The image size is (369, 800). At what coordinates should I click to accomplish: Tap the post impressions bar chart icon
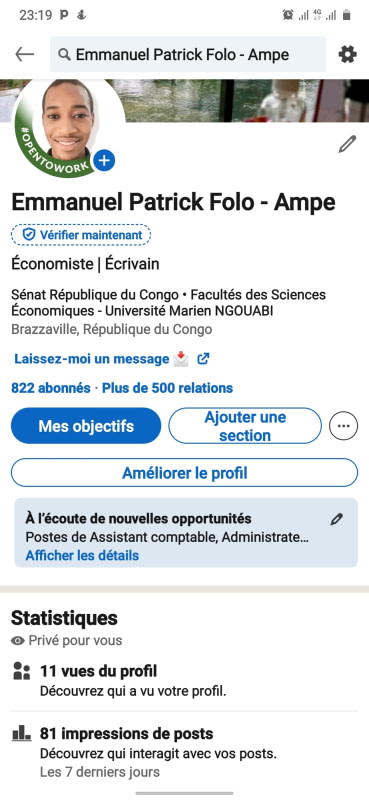click(x=21, y=735)
